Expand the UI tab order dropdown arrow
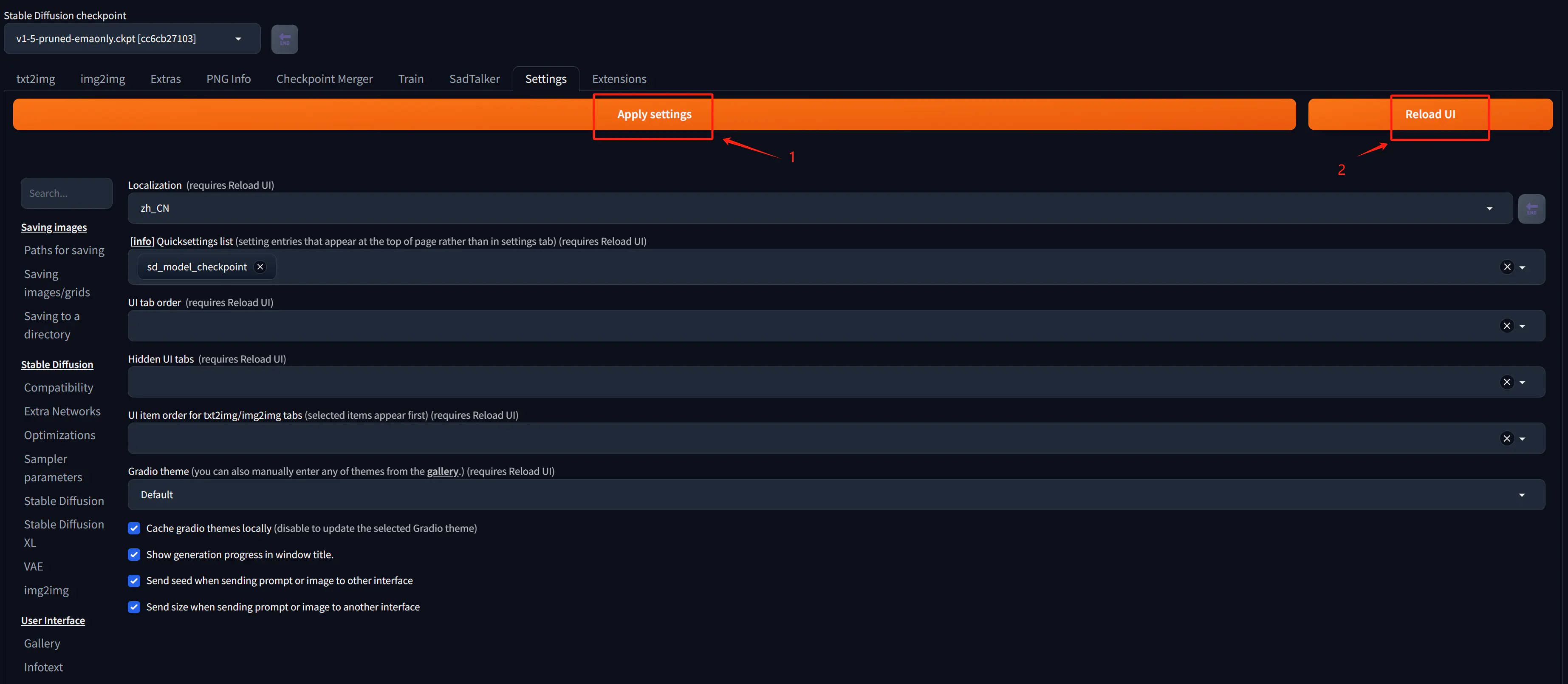1568x684 pixels. click(x=1522, y=326)
